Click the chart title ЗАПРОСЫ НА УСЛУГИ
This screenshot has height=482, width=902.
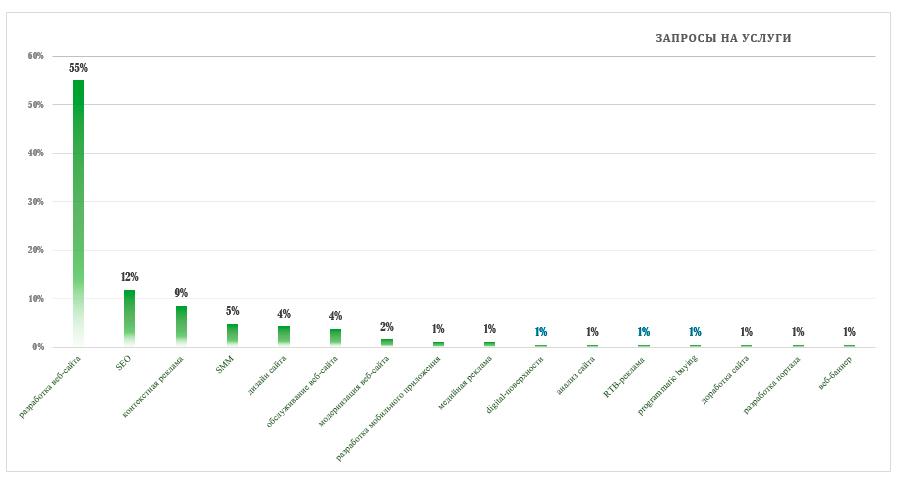pyautogui.click(x=723, y=38)
